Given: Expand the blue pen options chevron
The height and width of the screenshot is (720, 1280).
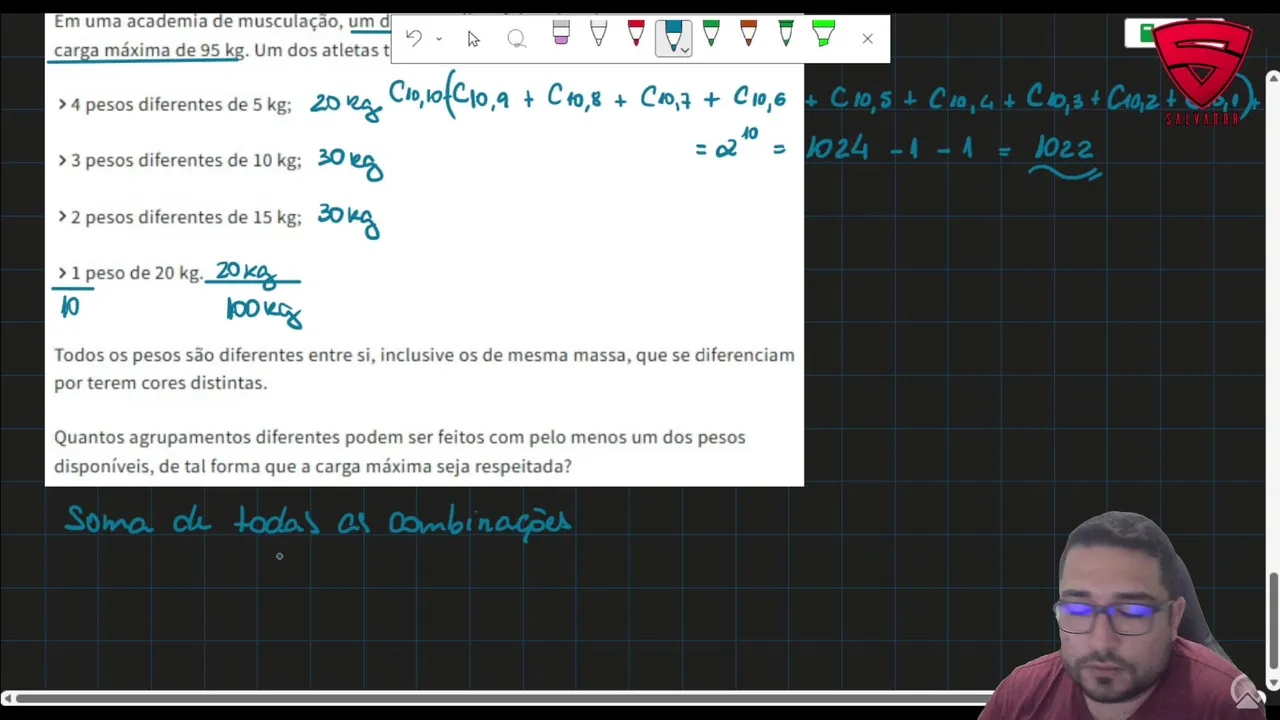Looking at the screenshot, I should pos(685,50).
